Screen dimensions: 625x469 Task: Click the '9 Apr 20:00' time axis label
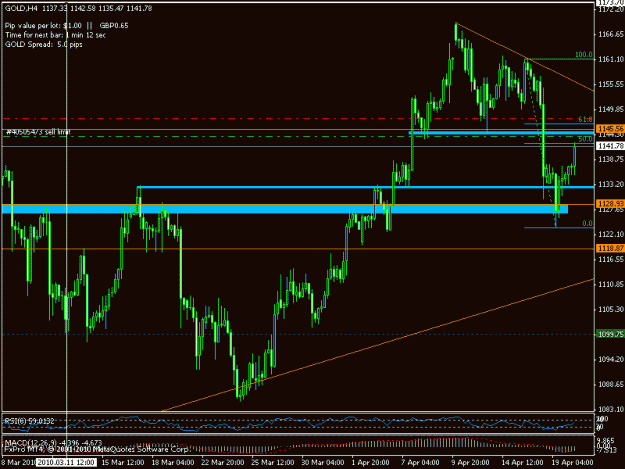(x=470, y=463)
